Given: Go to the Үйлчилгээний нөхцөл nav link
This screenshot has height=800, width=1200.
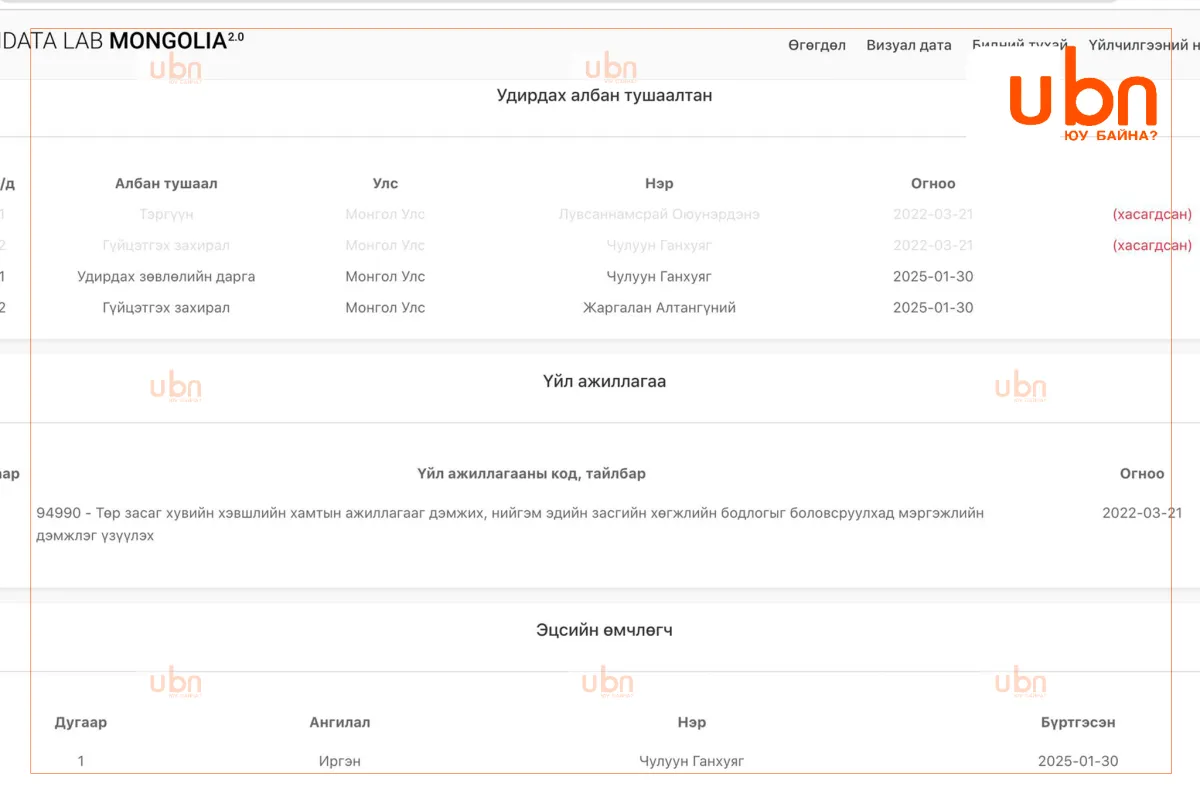Looking at the screenshot, I should (x=1144, y=45).
